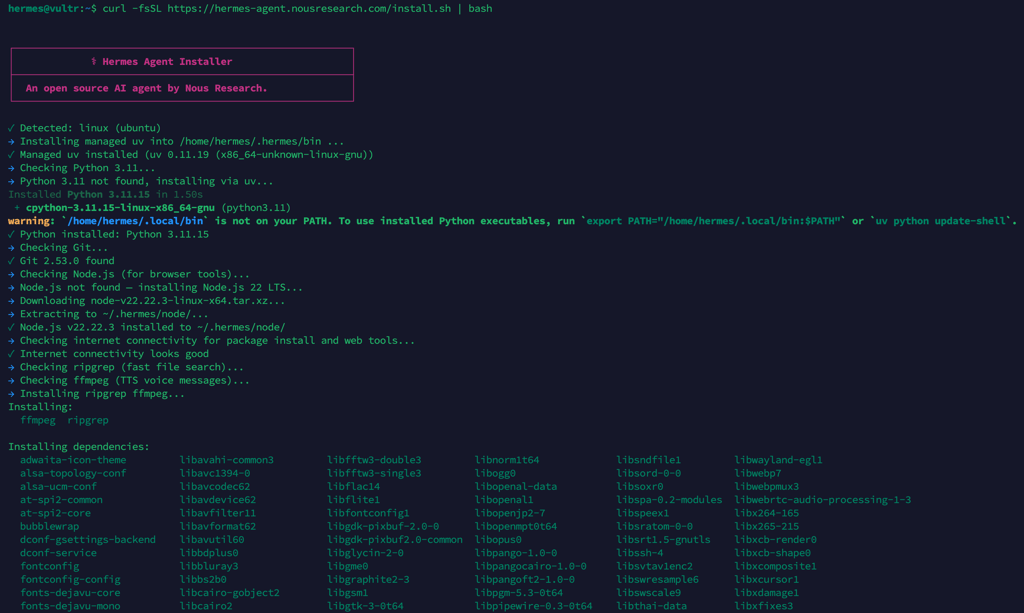The image size is (1024, 613).
Task: Click the 'Git 2.53.0 found' line
Action: click(61, 260)
